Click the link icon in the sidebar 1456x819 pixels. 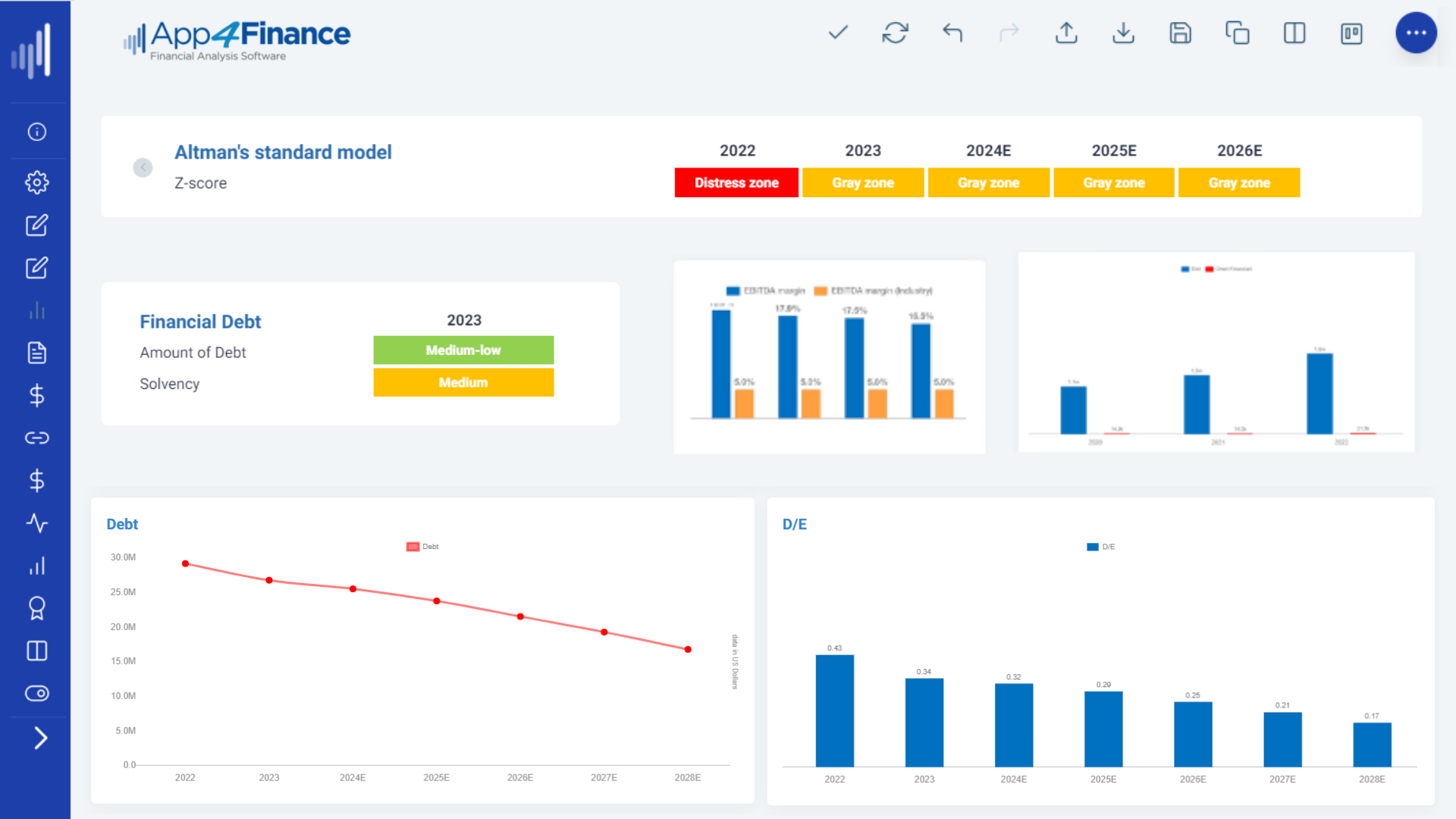point(36,438)
